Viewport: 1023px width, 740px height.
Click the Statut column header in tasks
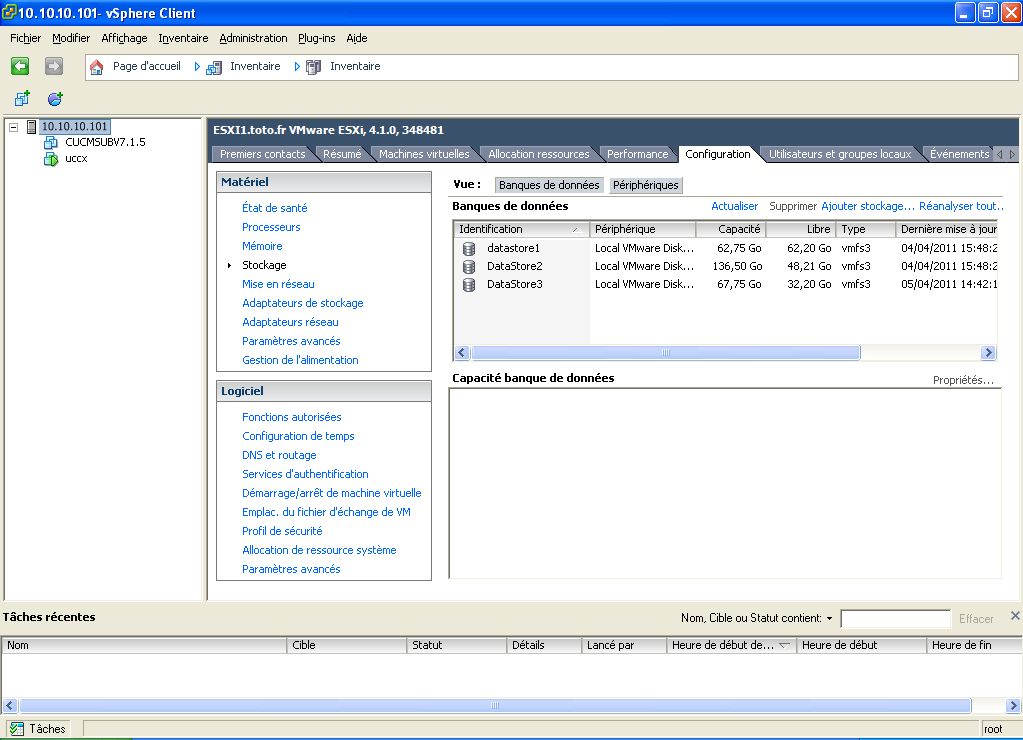coord(456,645)
